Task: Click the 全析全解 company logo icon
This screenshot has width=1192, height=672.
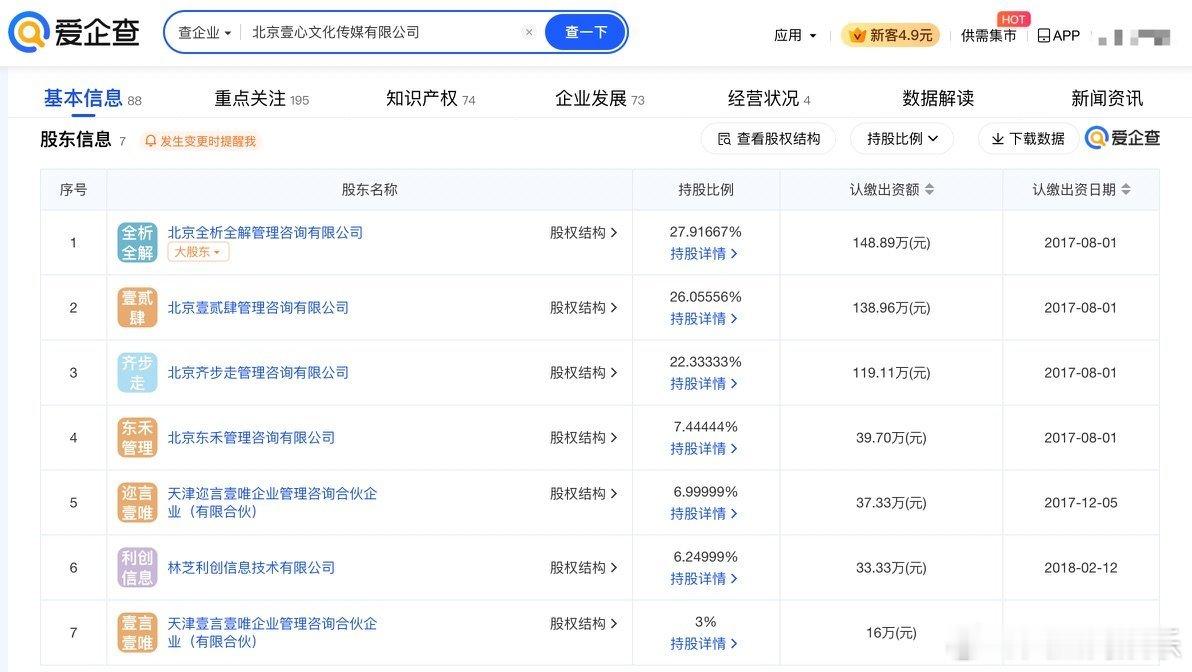Action: click(138, 242)
